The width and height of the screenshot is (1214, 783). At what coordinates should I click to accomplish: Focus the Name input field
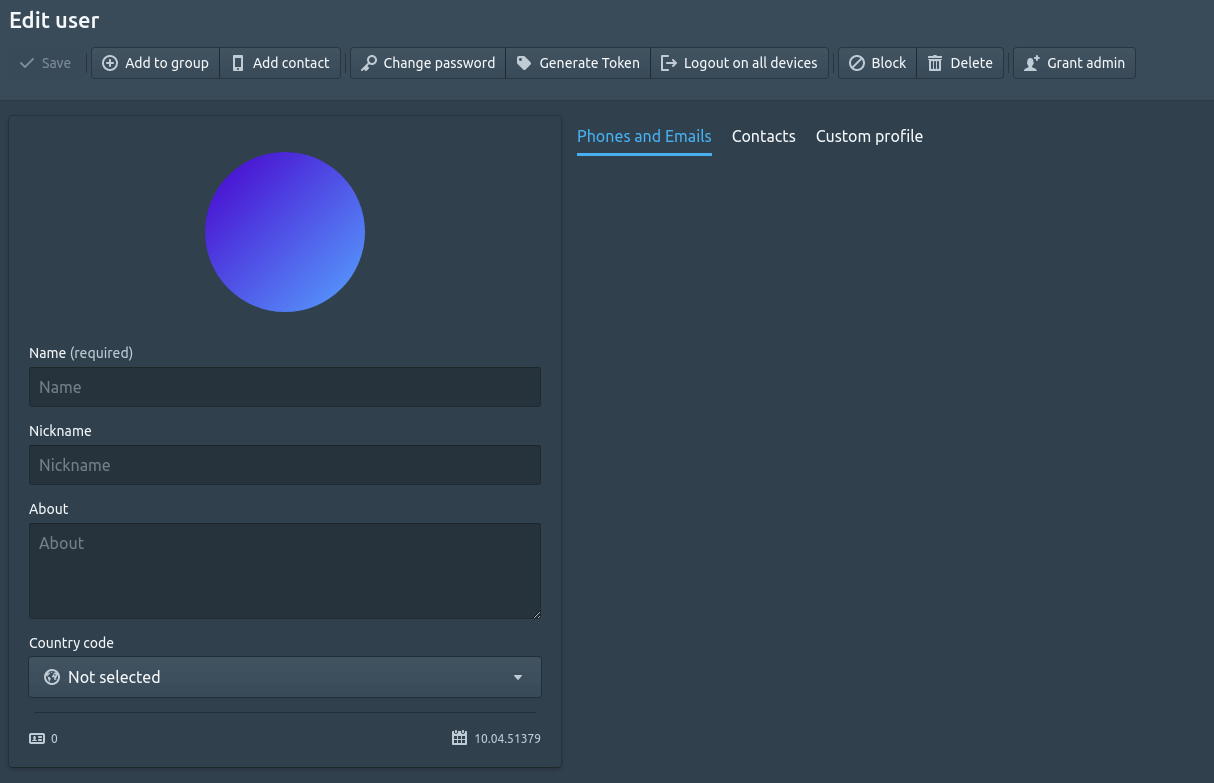(285, 387)
